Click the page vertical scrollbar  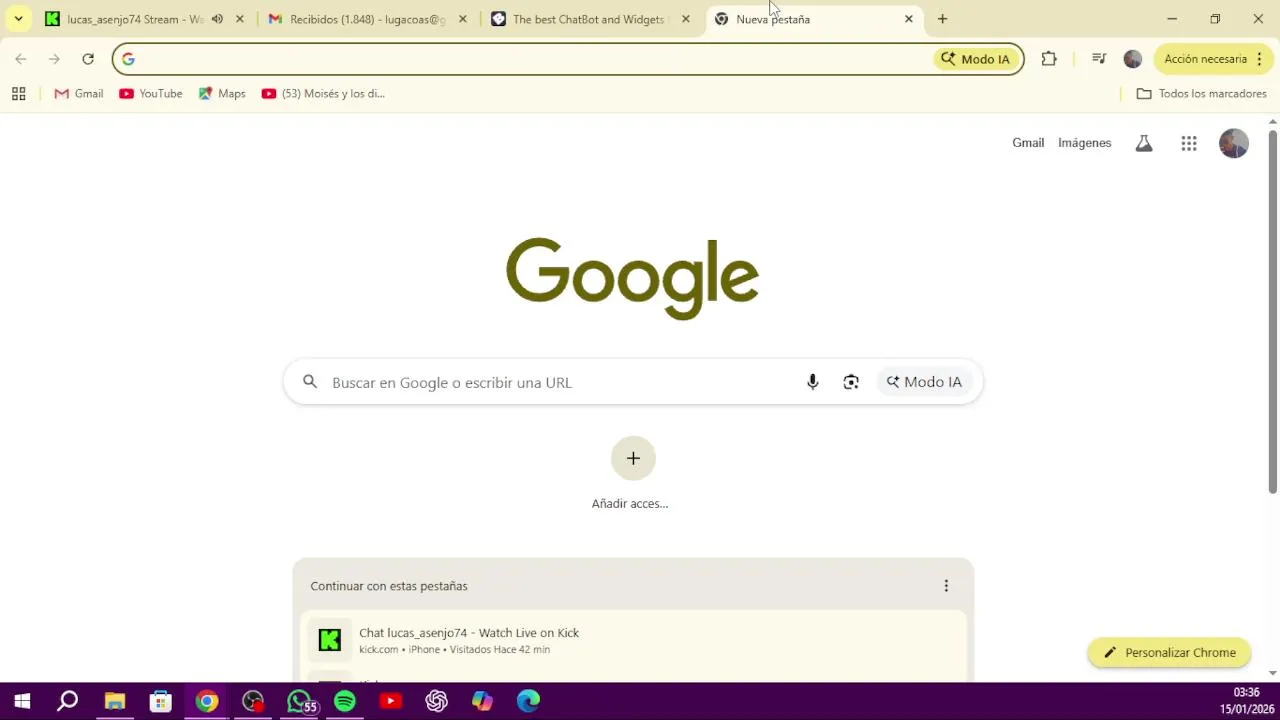click(x=1273, y=312)
